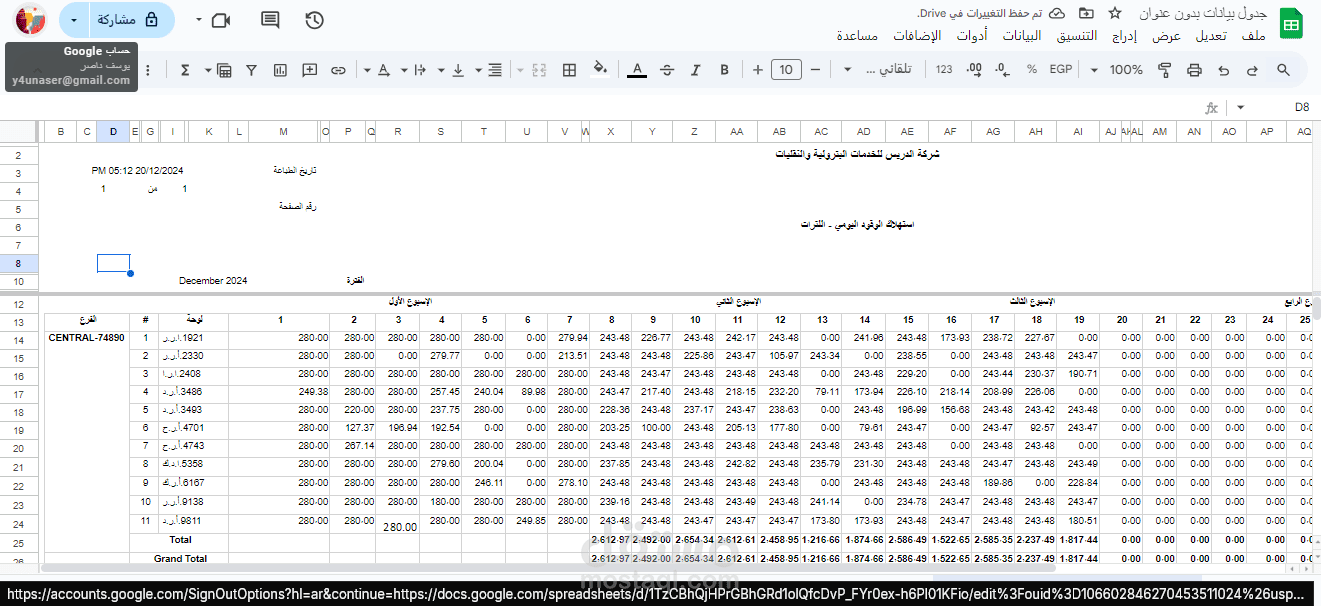Screen dimensions: 1321x606
Task: Open the borders menu
Action: click(x=569, y=70)
